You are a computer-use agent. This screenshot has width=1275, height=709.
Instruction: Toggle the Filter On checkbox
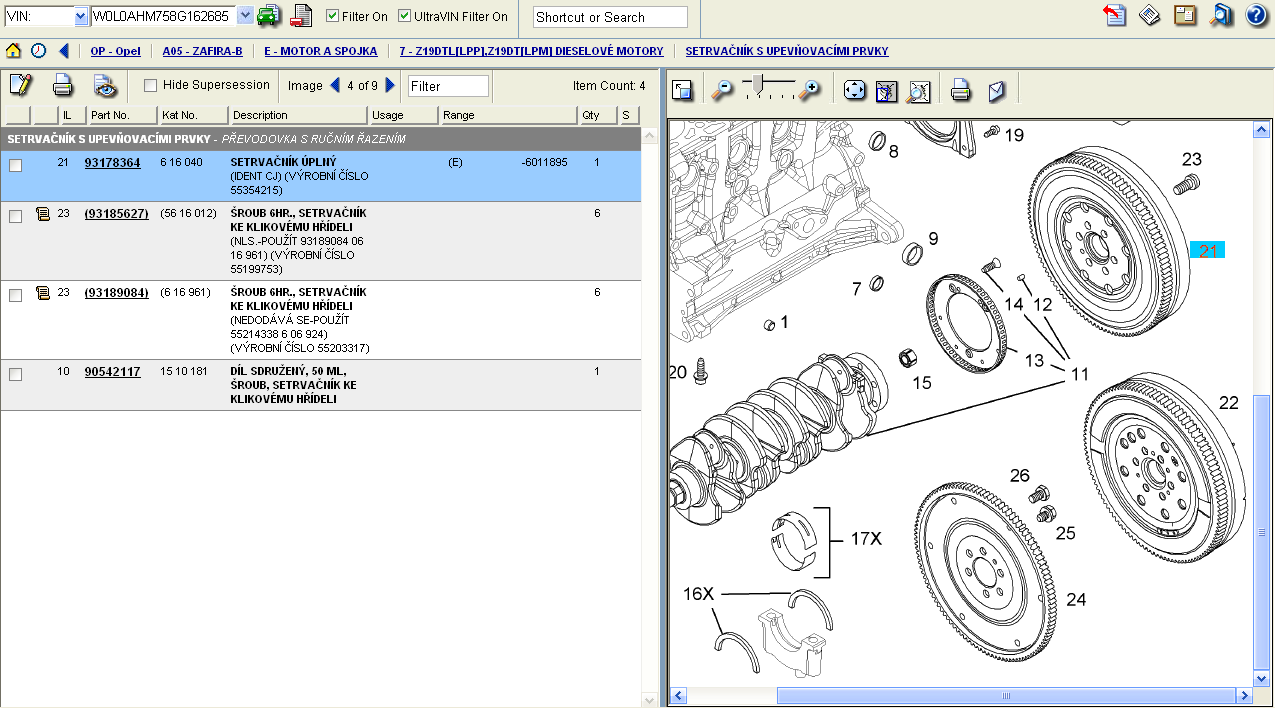(333, 16)
